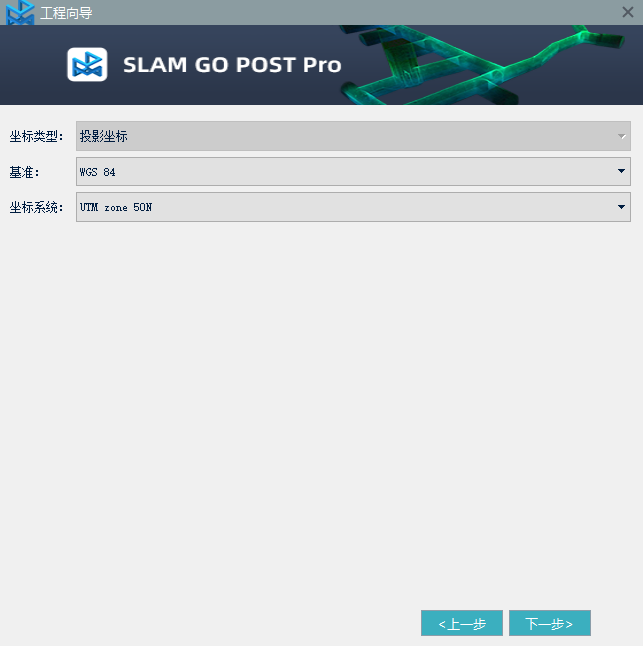This screenshot has height=646, width=643.
Task: Select the 投影坐标 value text
Action: [103, 136]
